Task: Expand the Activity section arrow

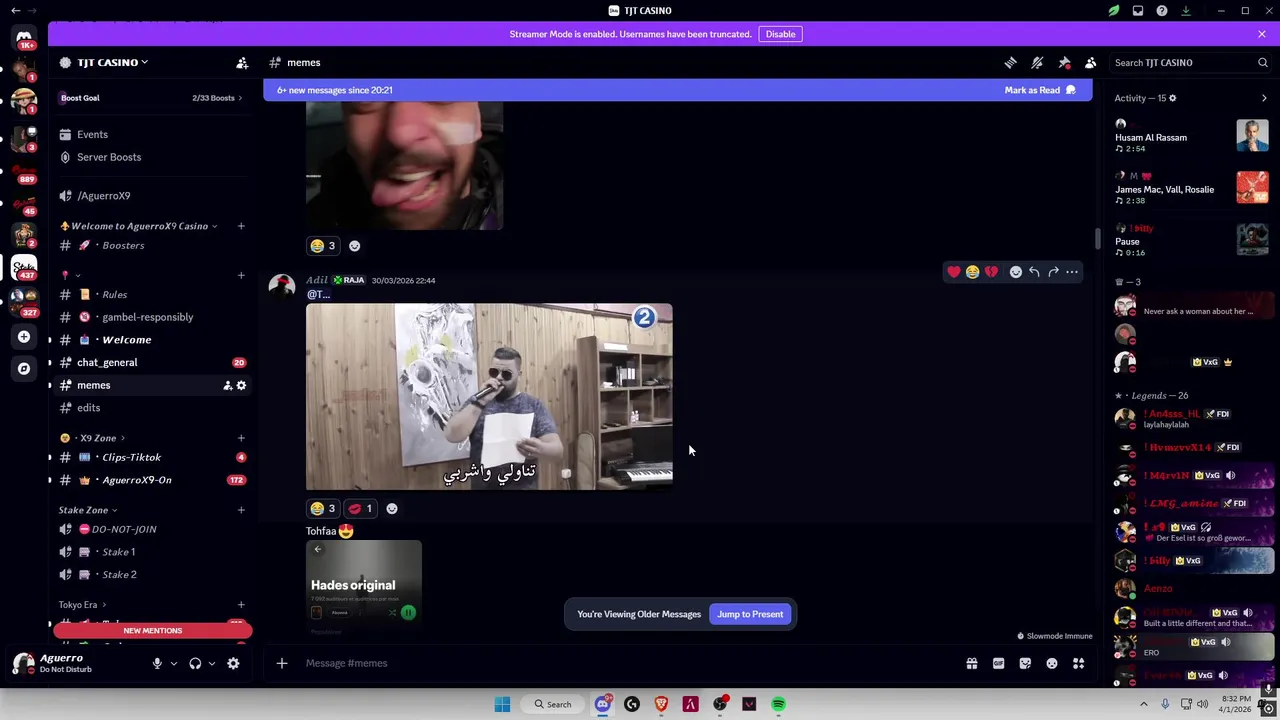Action: 1264,98
